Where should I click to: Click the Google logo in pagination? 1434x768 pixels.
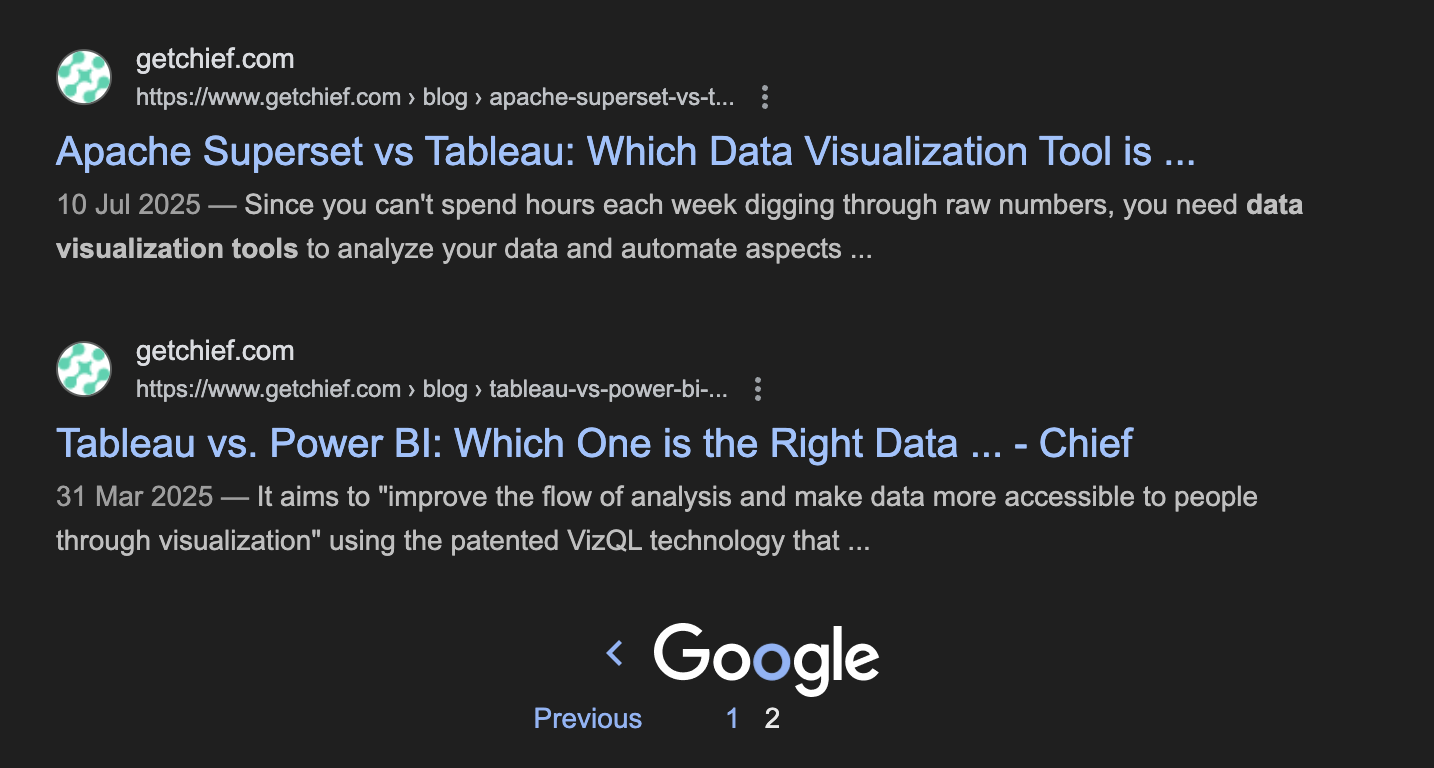tap(766, 658)
